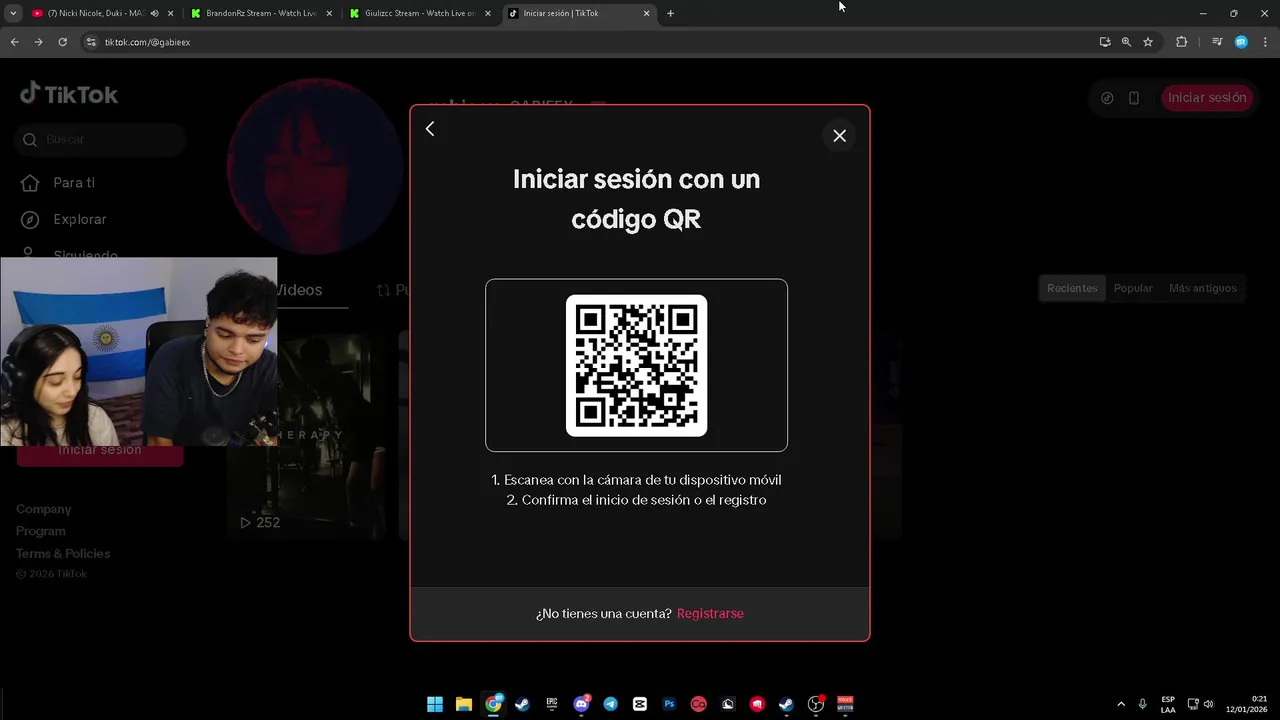The image size is (1280, 720).
Task: Open the volume speaker tray icon
Action: click(x=1209, y=704)
